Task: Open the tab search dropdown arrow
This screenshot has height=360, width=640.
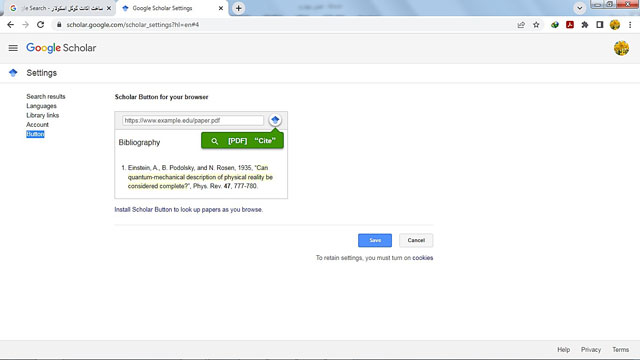Action: [579, 8]
